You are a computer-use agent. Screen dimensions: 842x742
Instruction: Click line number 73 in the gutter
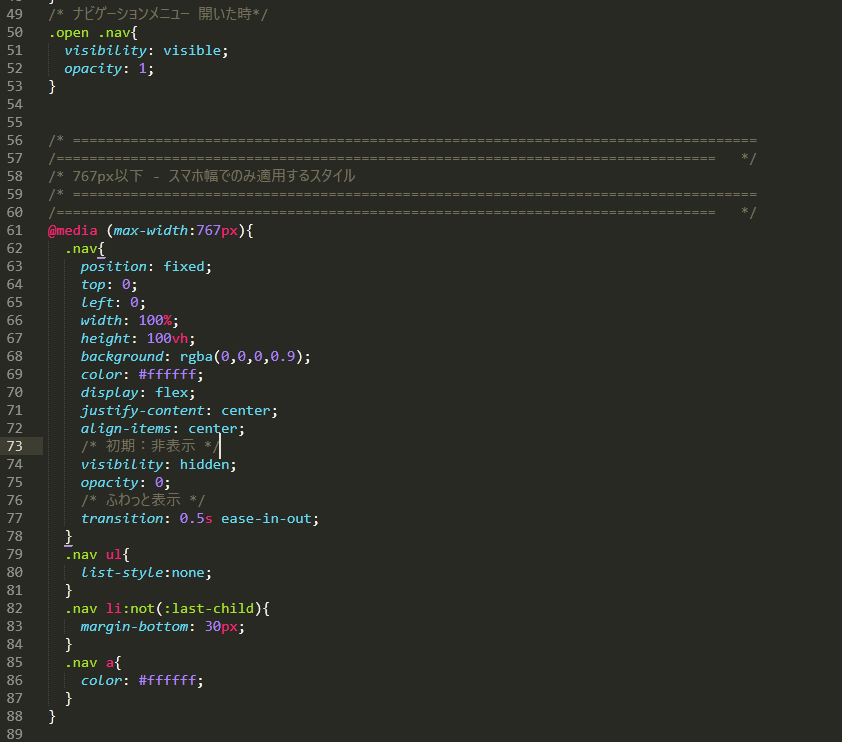tap(14, 446)
